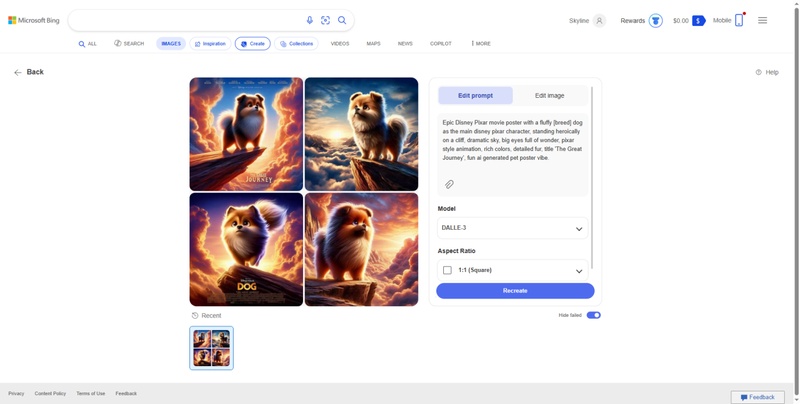Open the bottom-right dog on rock image
800x404 pixels.
click(x=361, y=249)
